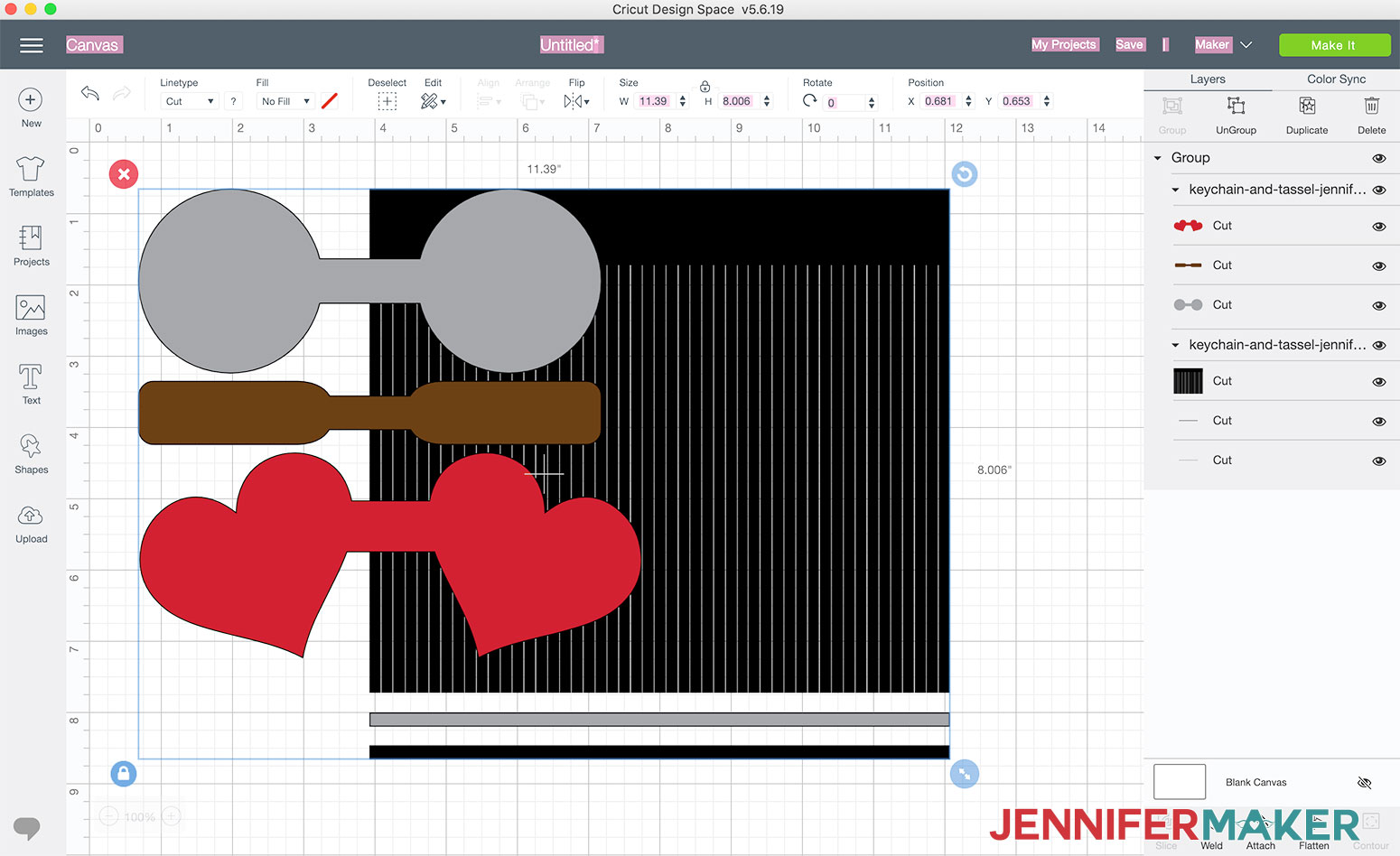Hide the bottom Cut layer
The height and width of the screenshot is (856, 1400).
point(1379,461)
